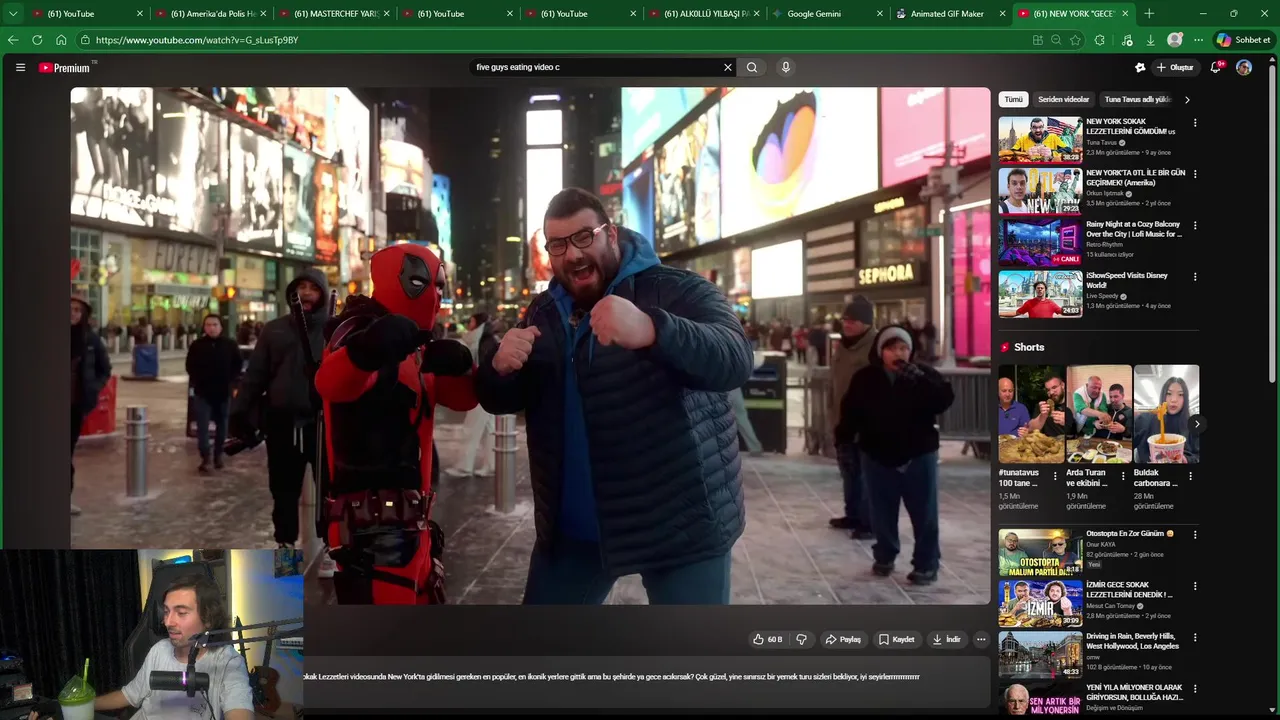Open YouTube notifications bell
The image size is (1280, 720).
(1216, 67)
